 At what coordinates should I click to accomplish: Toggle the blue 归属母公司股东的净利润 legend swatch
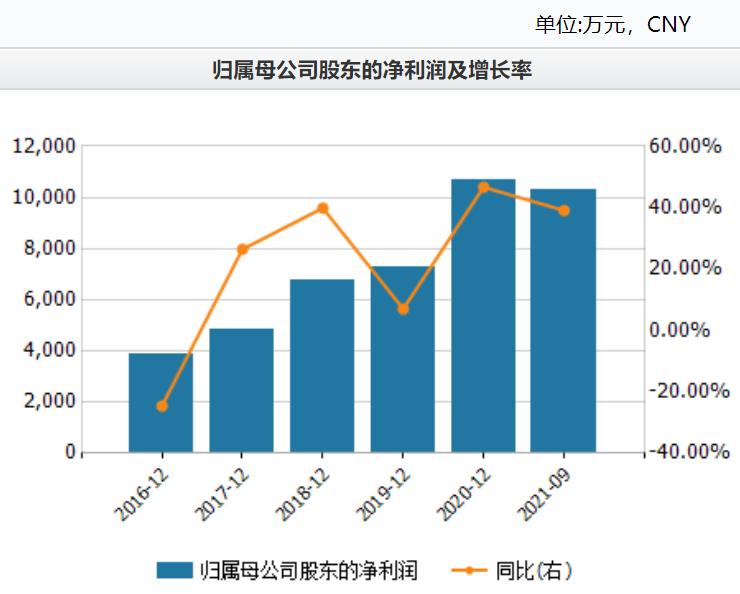click(175, 570)
